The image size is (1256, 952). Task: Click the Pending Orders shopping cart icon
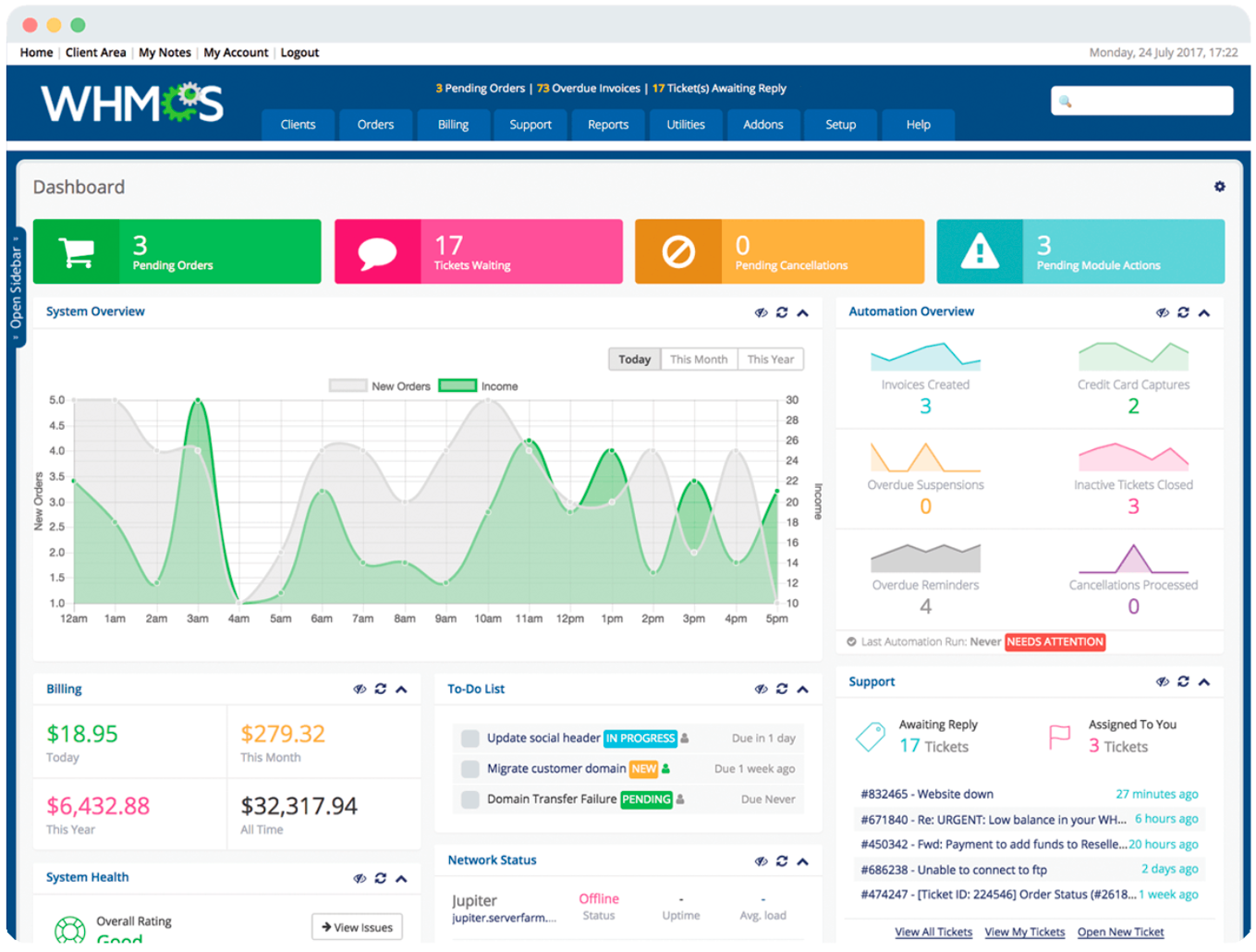[76, 251]
